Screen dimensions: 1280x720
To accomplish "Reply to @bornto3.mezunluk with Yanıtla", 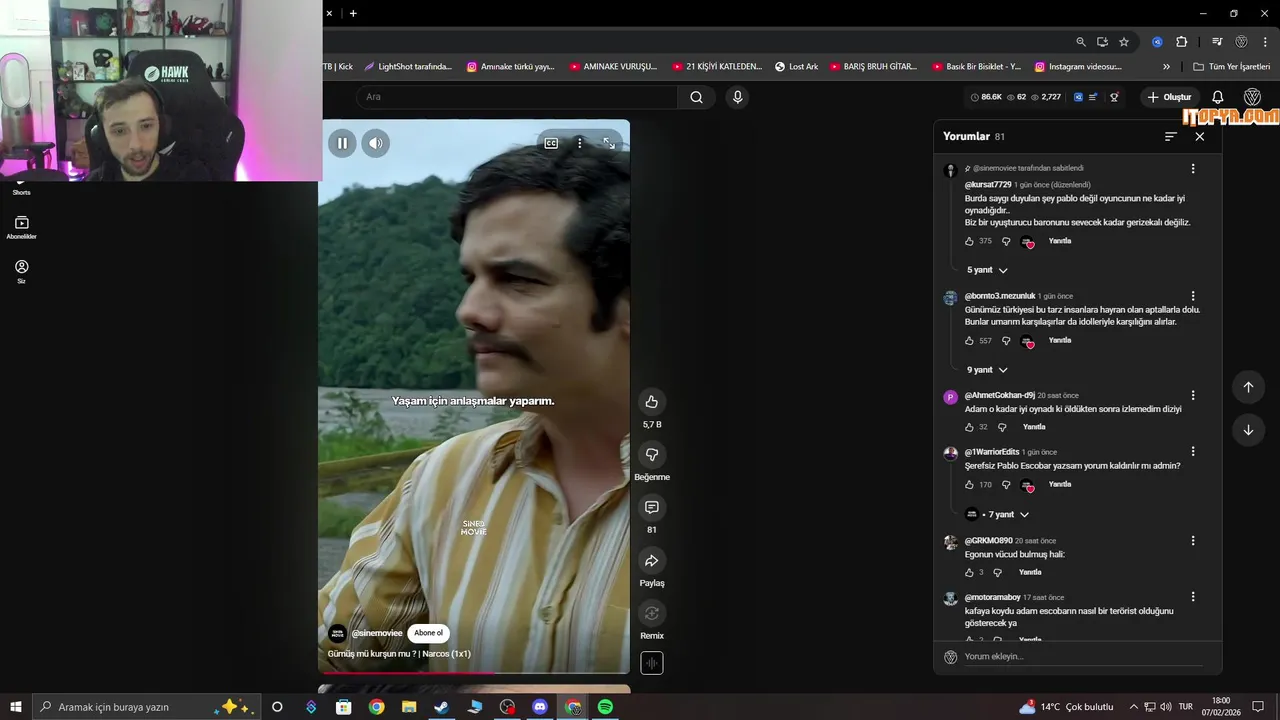I will 1060,340.
